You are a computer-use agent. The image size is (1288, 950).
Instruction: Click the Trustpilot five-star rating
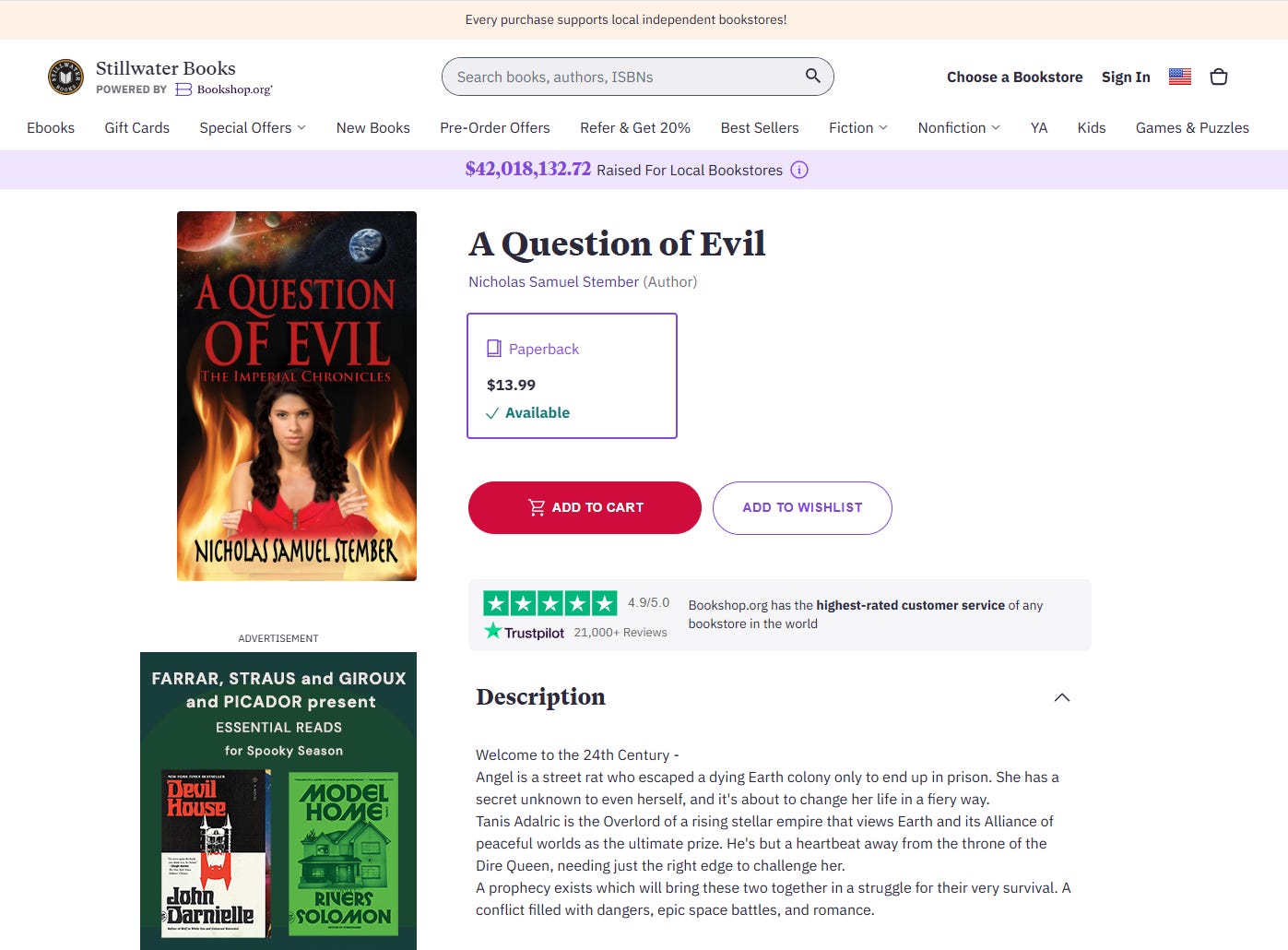pyautogui.click(x=550, y=603)
